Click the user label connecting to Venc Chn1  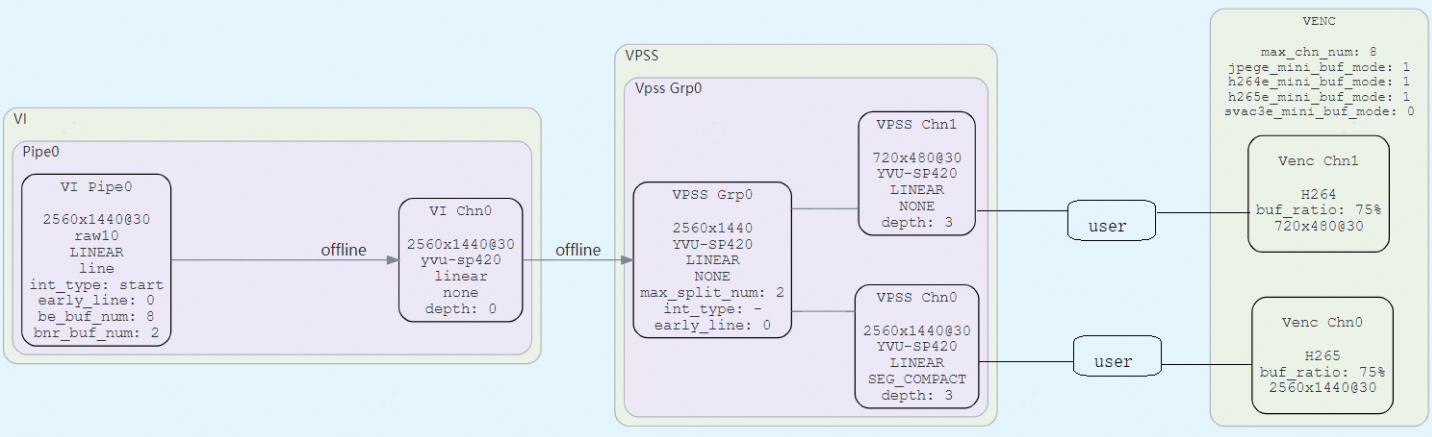click(1111, 221)
